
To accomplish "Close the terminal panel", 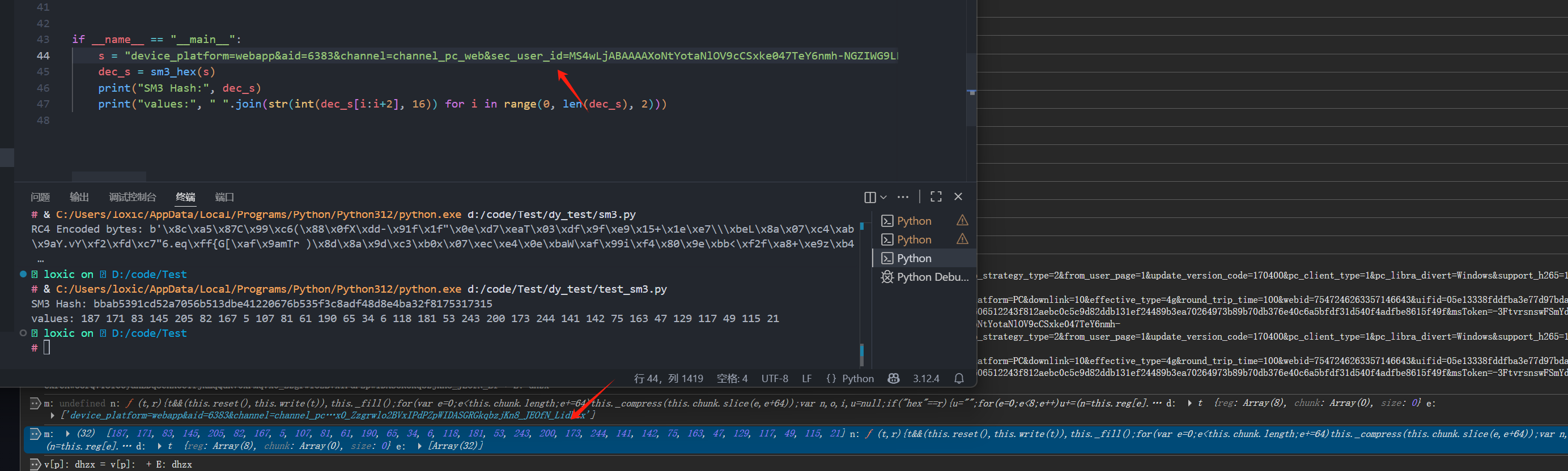I will [958, 196].
